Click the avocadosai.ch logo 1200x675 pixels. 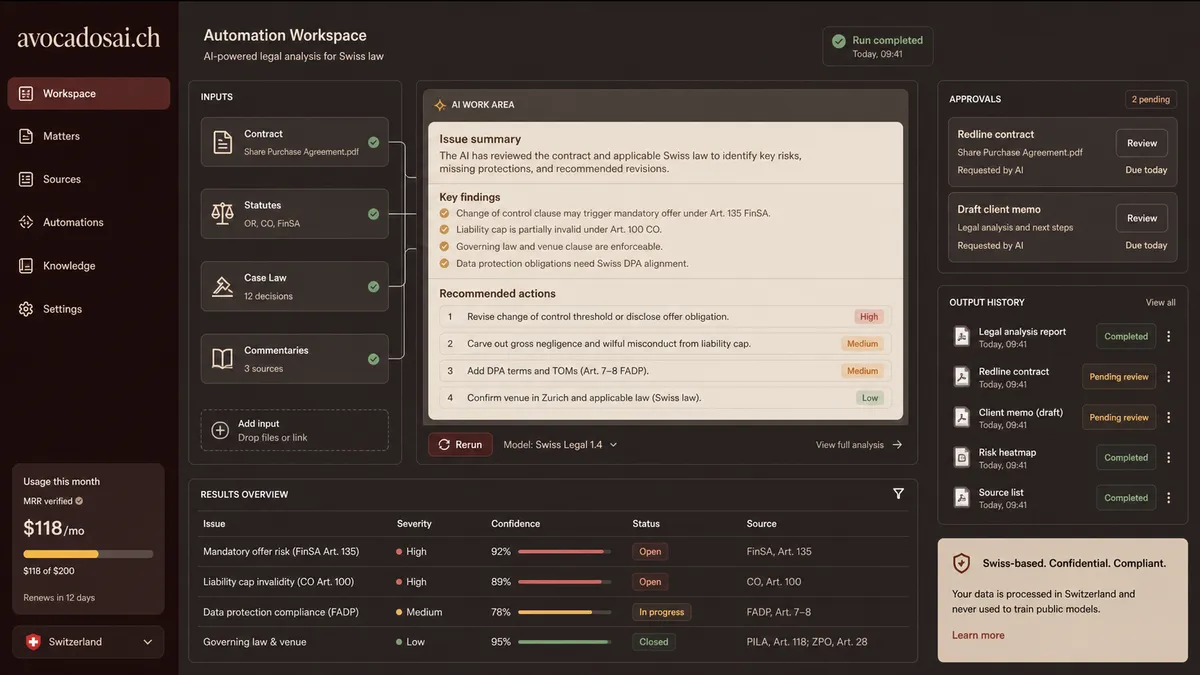pos(89,38)
